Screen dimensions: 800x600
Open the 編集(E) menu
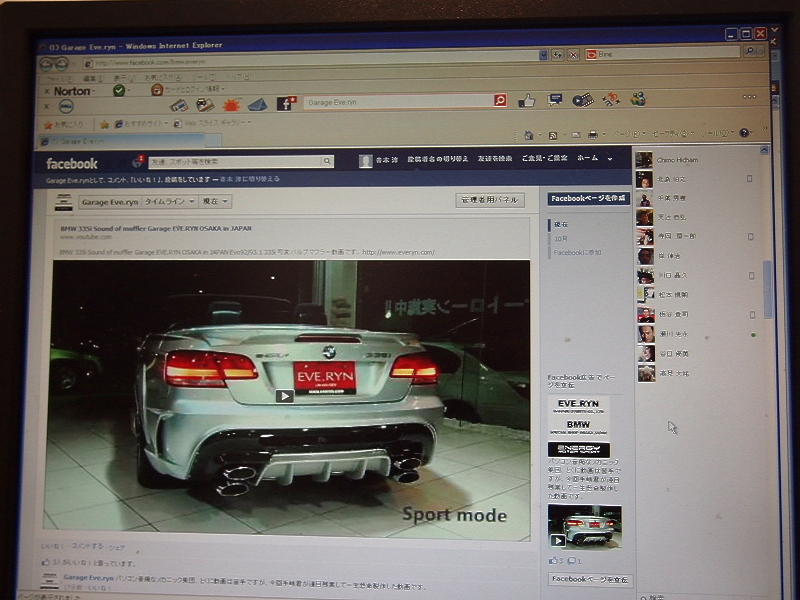[x=93, y=79]
